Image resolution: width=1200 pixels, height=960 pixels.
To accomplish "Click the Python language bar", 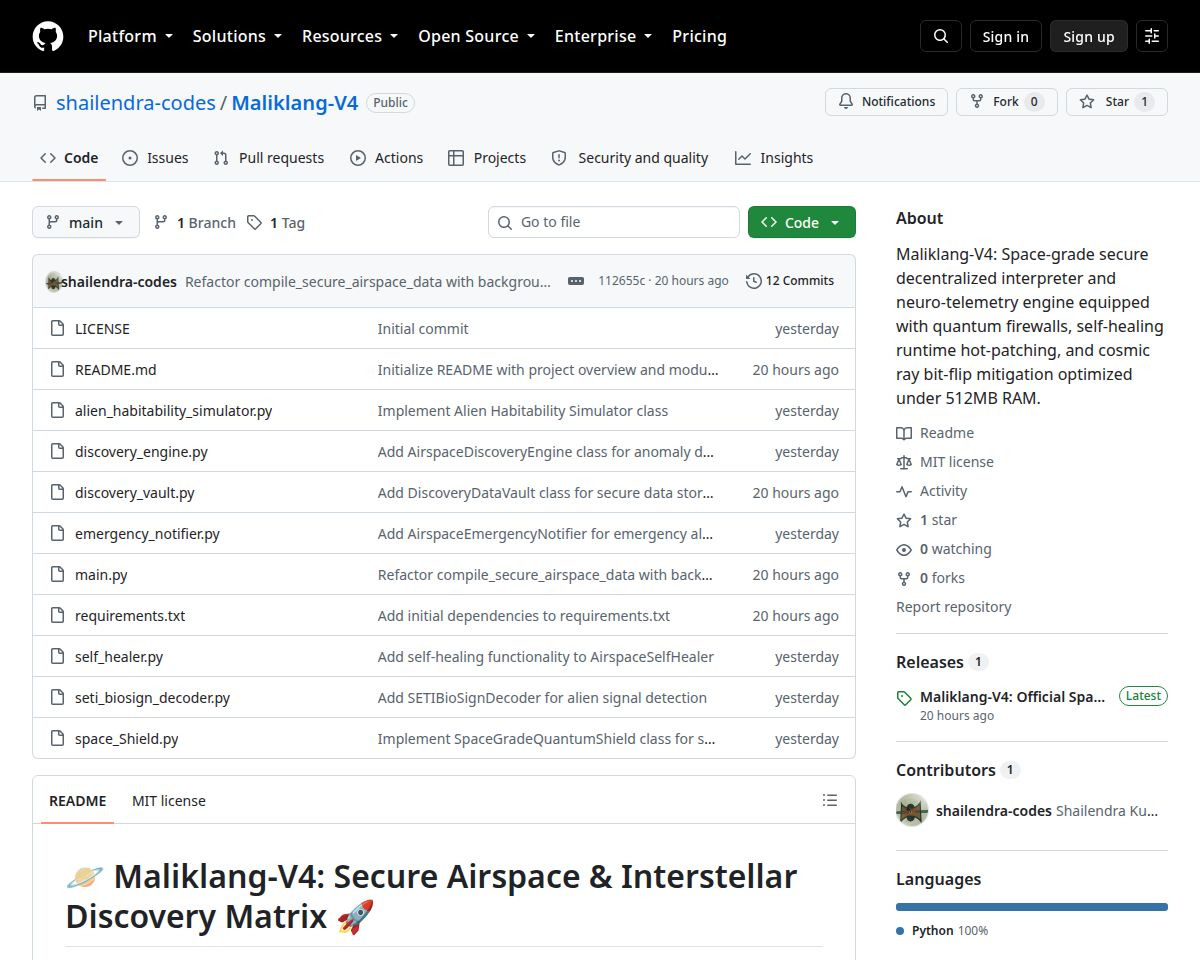I will tap(1032, 907).
